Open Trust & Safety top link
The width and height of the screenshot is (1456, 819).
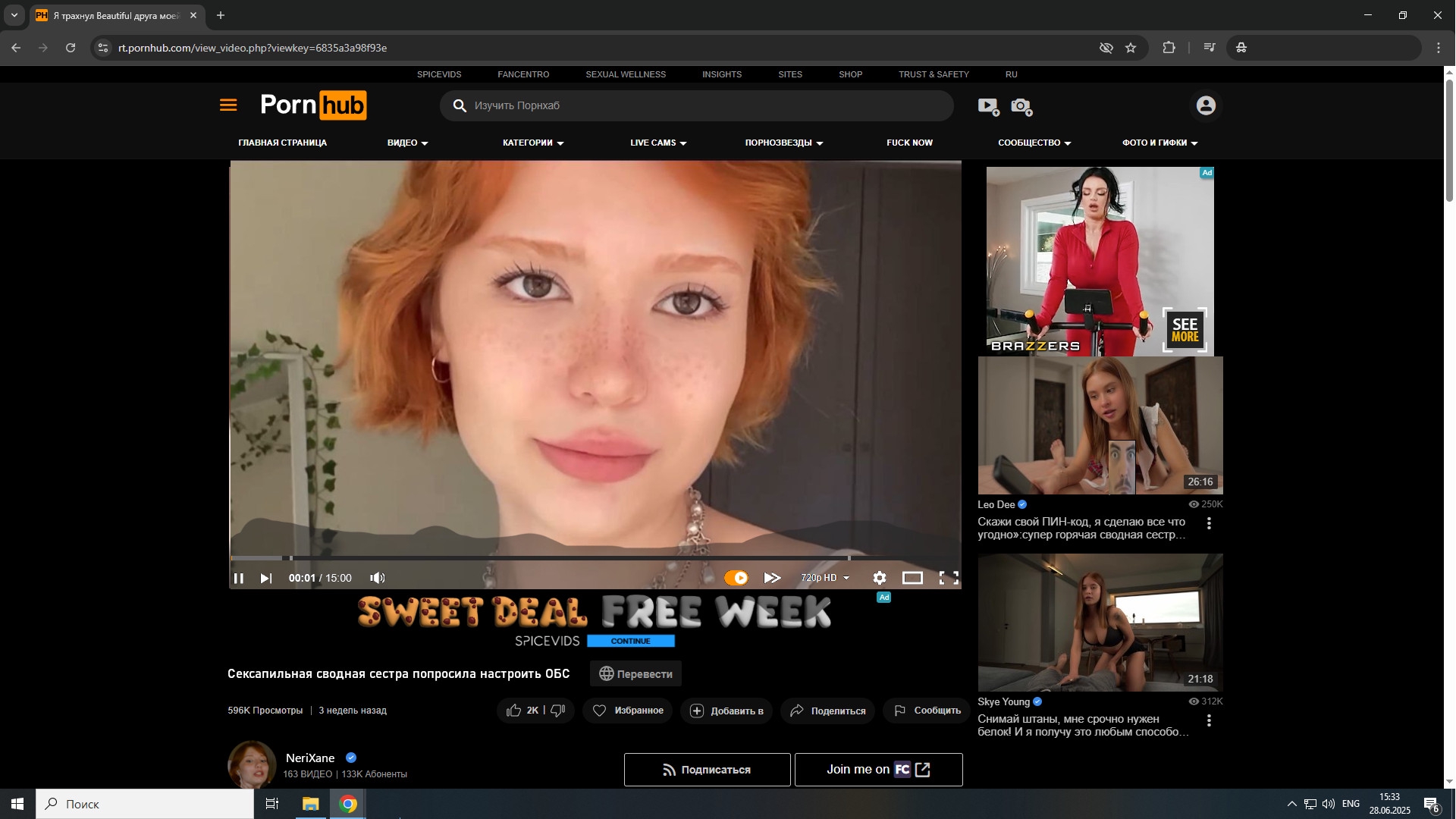[934, 74]
